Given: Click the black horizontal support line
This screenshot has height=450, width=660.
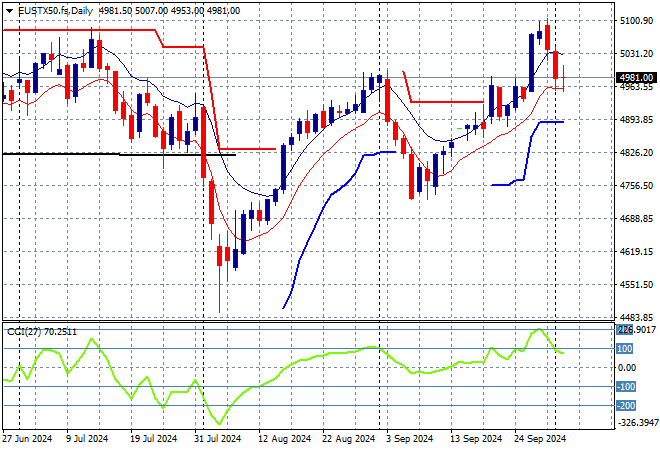Looking at the screenshot, I should 100,154.
